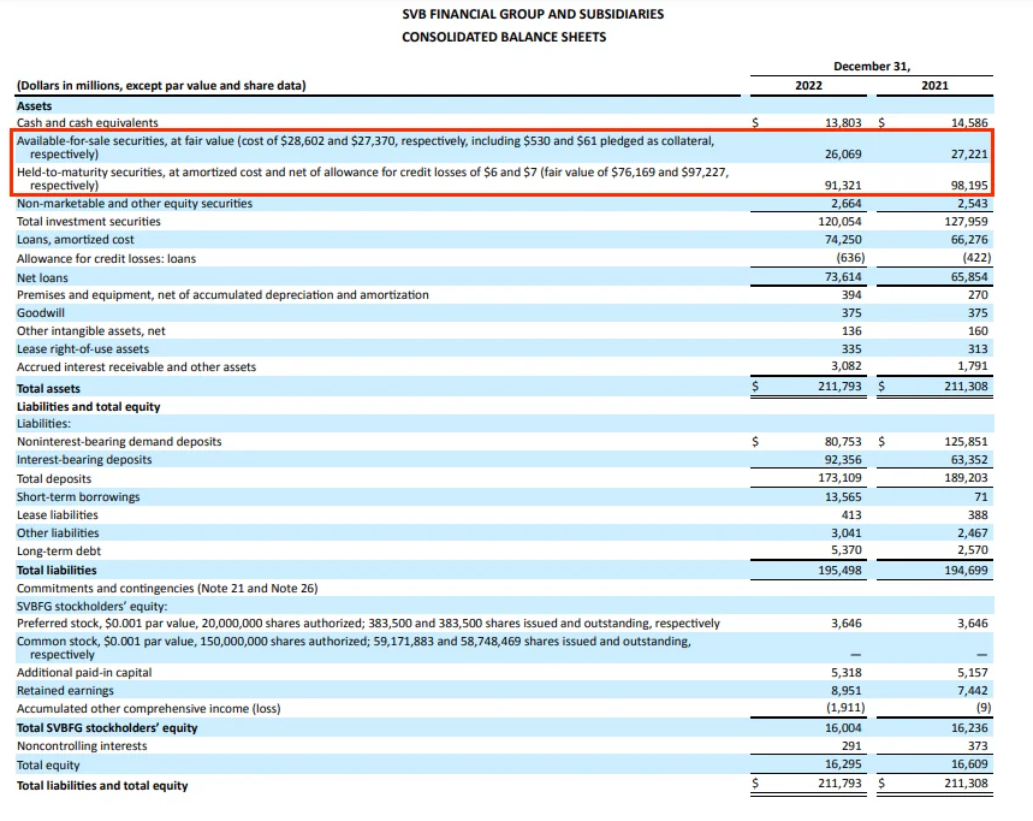
Task: Click the 80,753 noninterest-bearing deposits value
Action: [843, 441]
